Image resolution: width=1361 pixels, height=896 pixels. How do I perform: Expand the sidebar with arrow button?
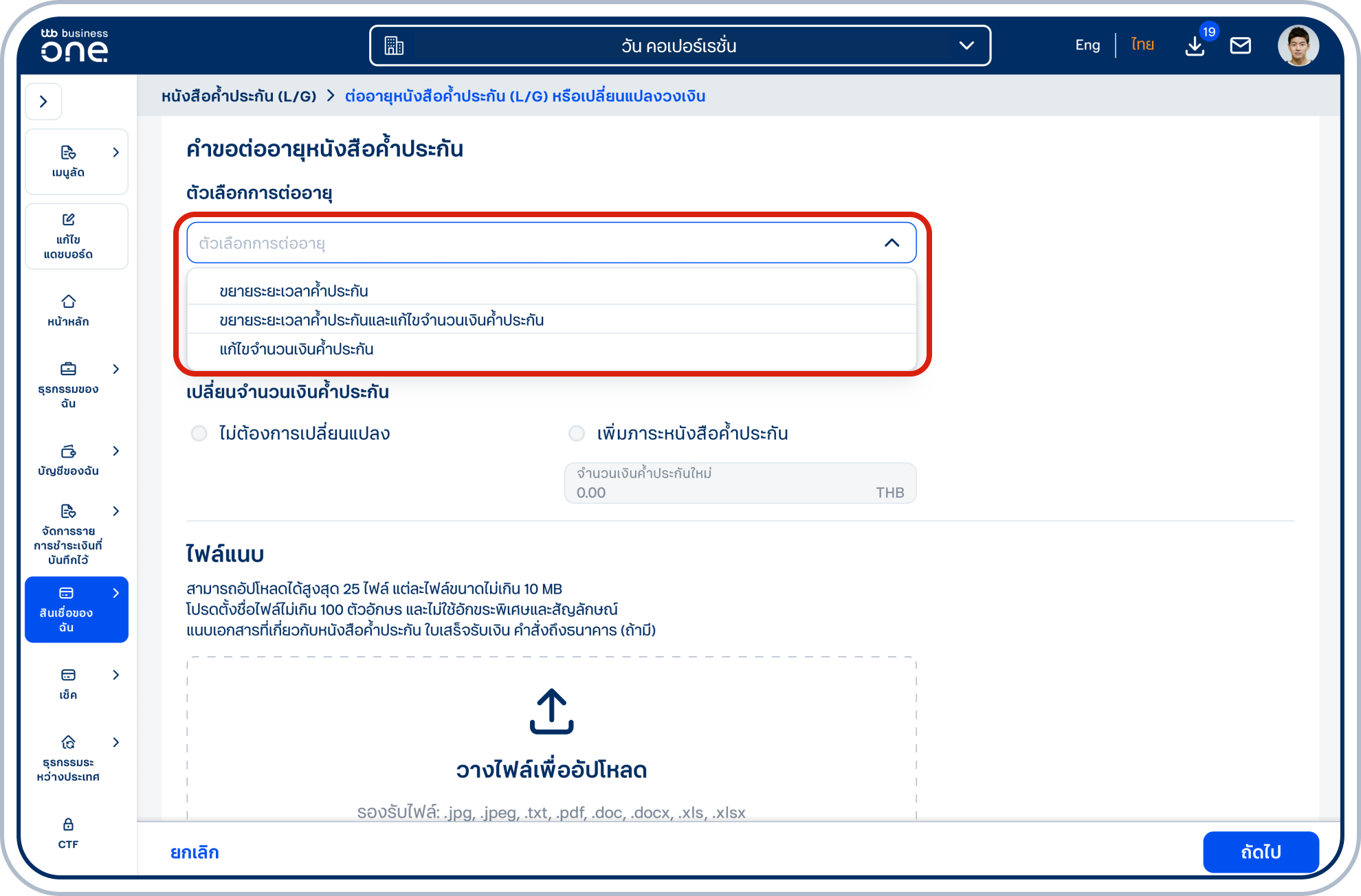pyautogui.click(x=43, y=102)
